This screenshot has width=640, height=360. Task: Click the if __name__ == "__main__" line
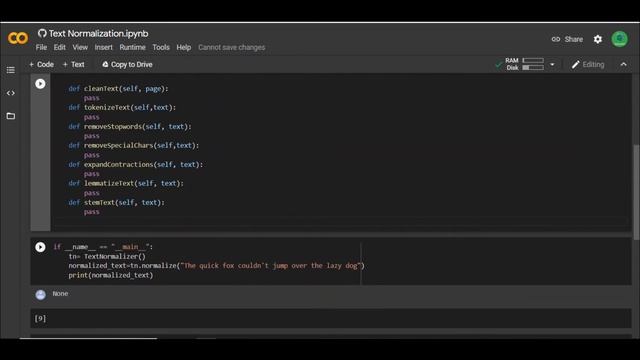click(103, 247)
